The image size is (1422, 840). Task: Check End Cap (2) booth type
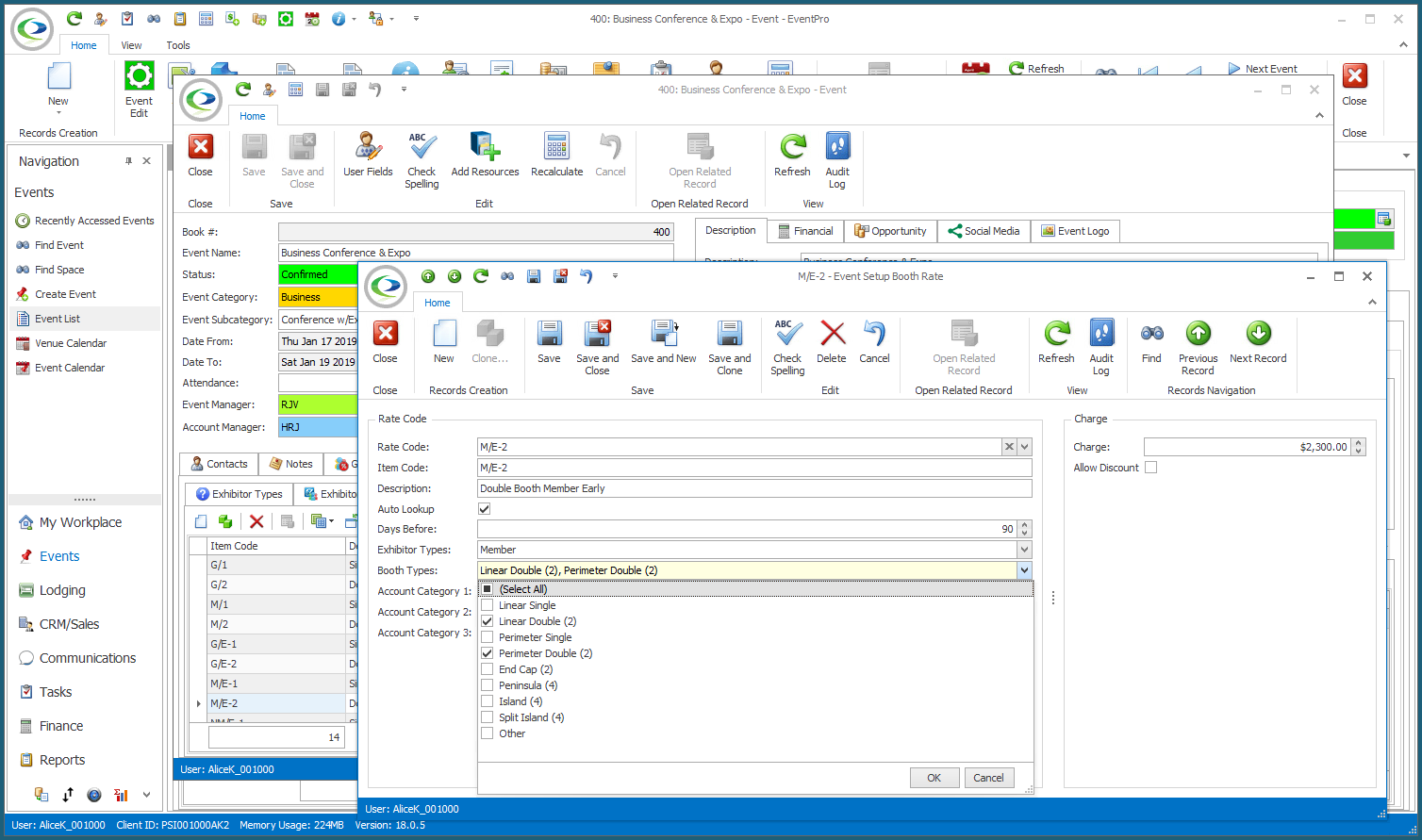[488, 669]
